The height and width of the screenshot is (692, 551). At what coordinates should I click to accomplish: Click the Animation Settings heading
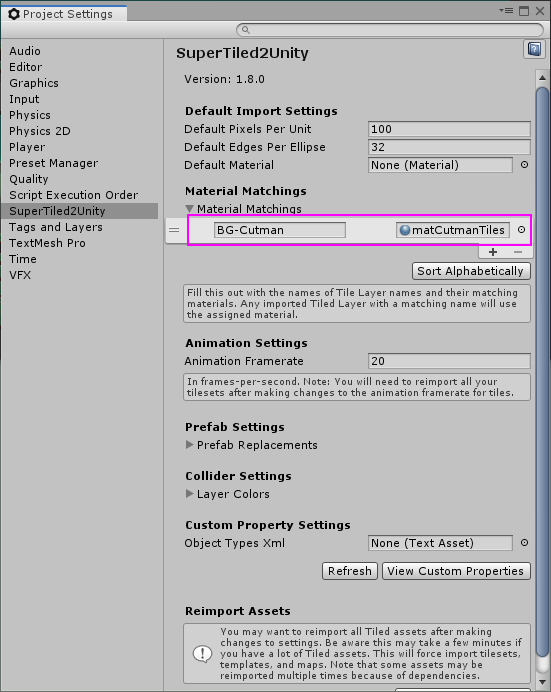coord(246,343)
